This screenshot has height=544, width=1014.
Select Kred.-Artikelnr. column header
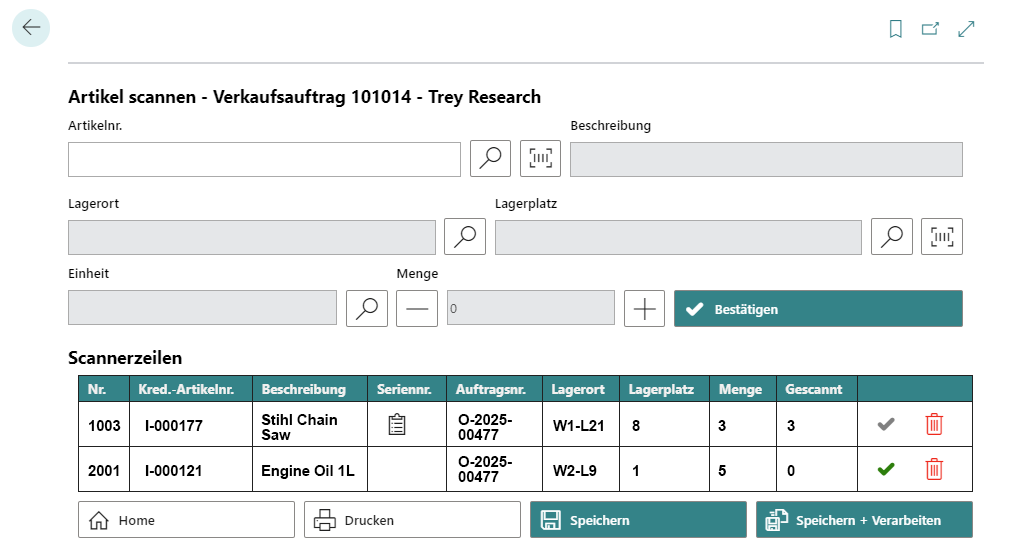tap(191, 389)
